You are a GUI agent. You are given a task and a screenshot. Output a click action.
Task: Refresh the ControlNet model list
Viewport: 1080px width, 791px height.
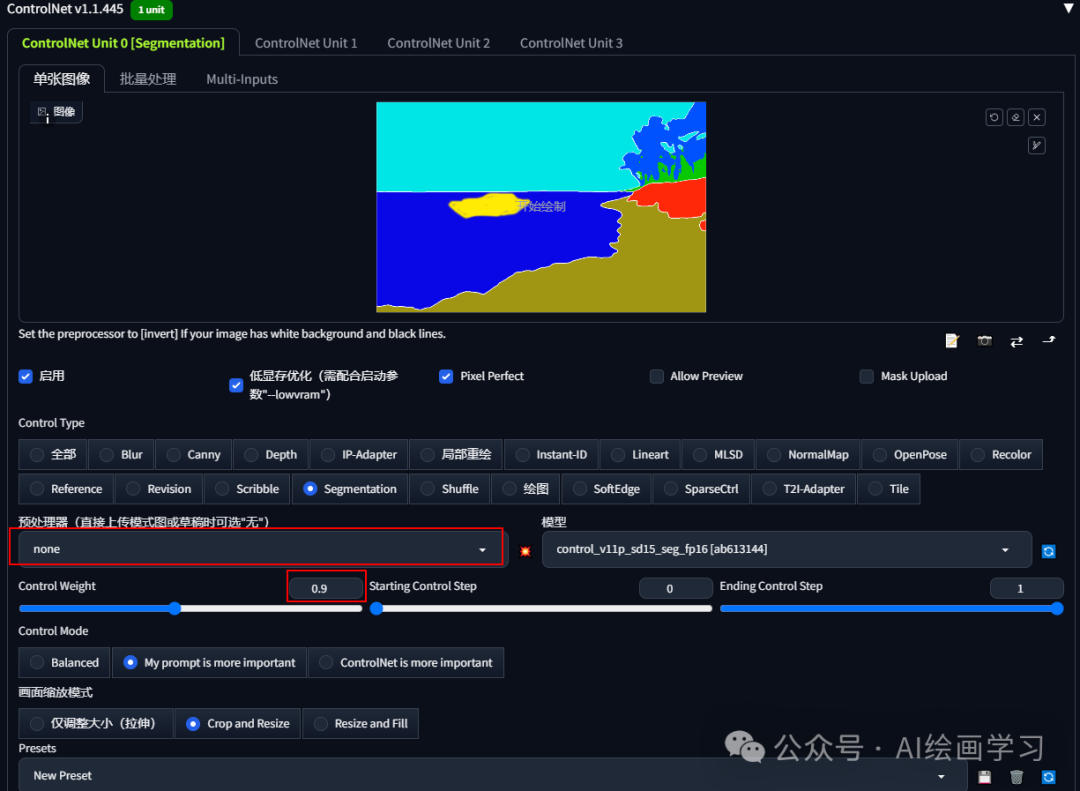point(1048,551)
